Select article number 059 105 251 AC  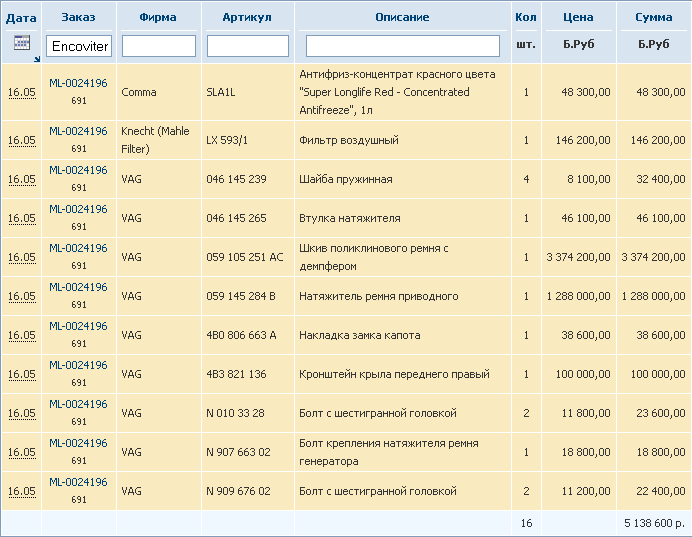point(245,257)
